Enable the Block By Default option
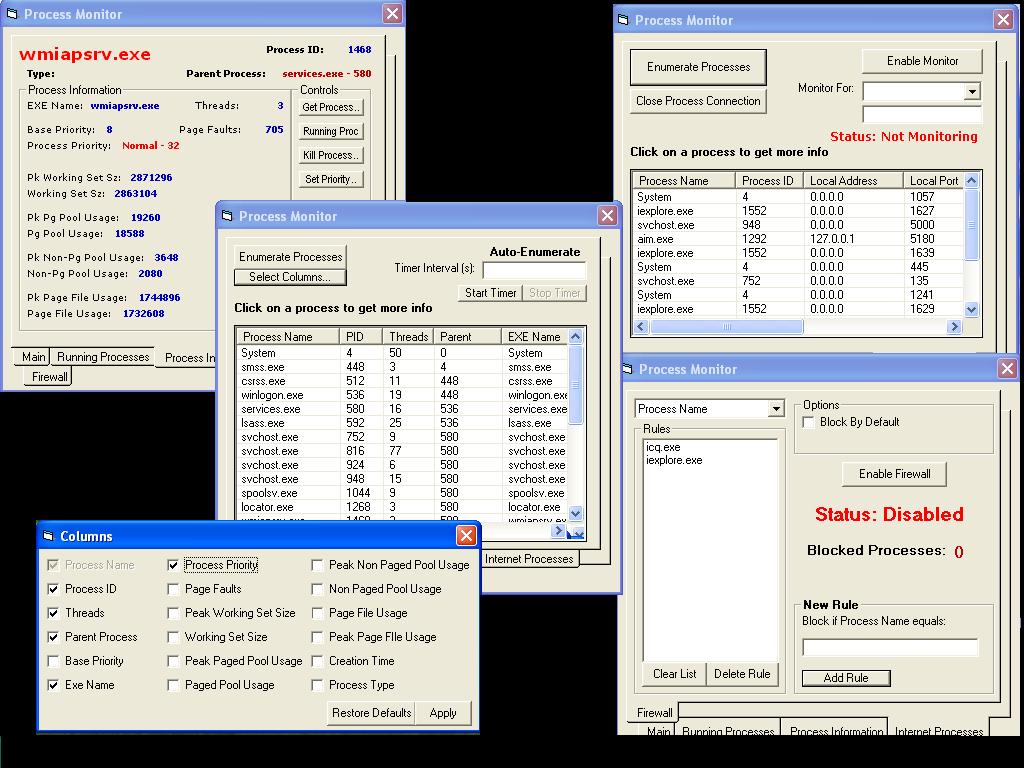The height and width of the screenshot is (768, 1024). point(809,422)
